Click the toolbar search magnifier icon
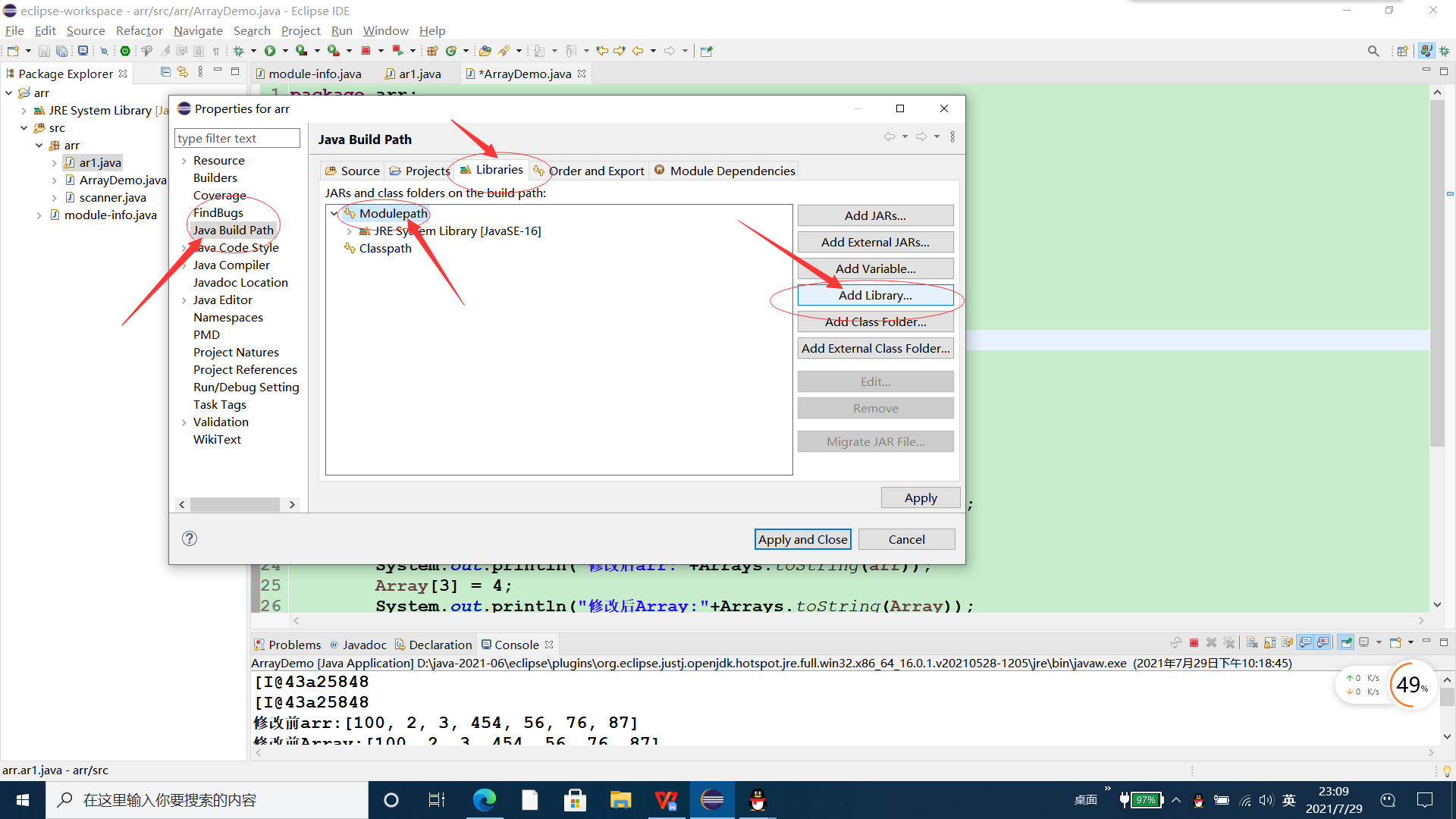This screenshot has height=819, width=1456. click(x=1373, y=51)
